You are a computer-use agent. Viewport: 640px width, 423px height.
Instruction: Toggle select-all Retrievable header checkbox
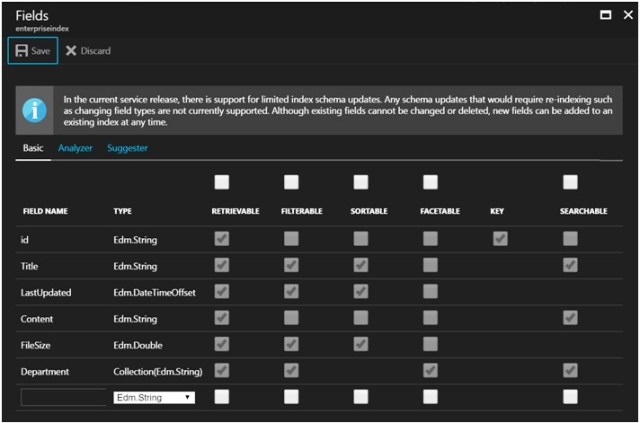(x=222, y=182)
